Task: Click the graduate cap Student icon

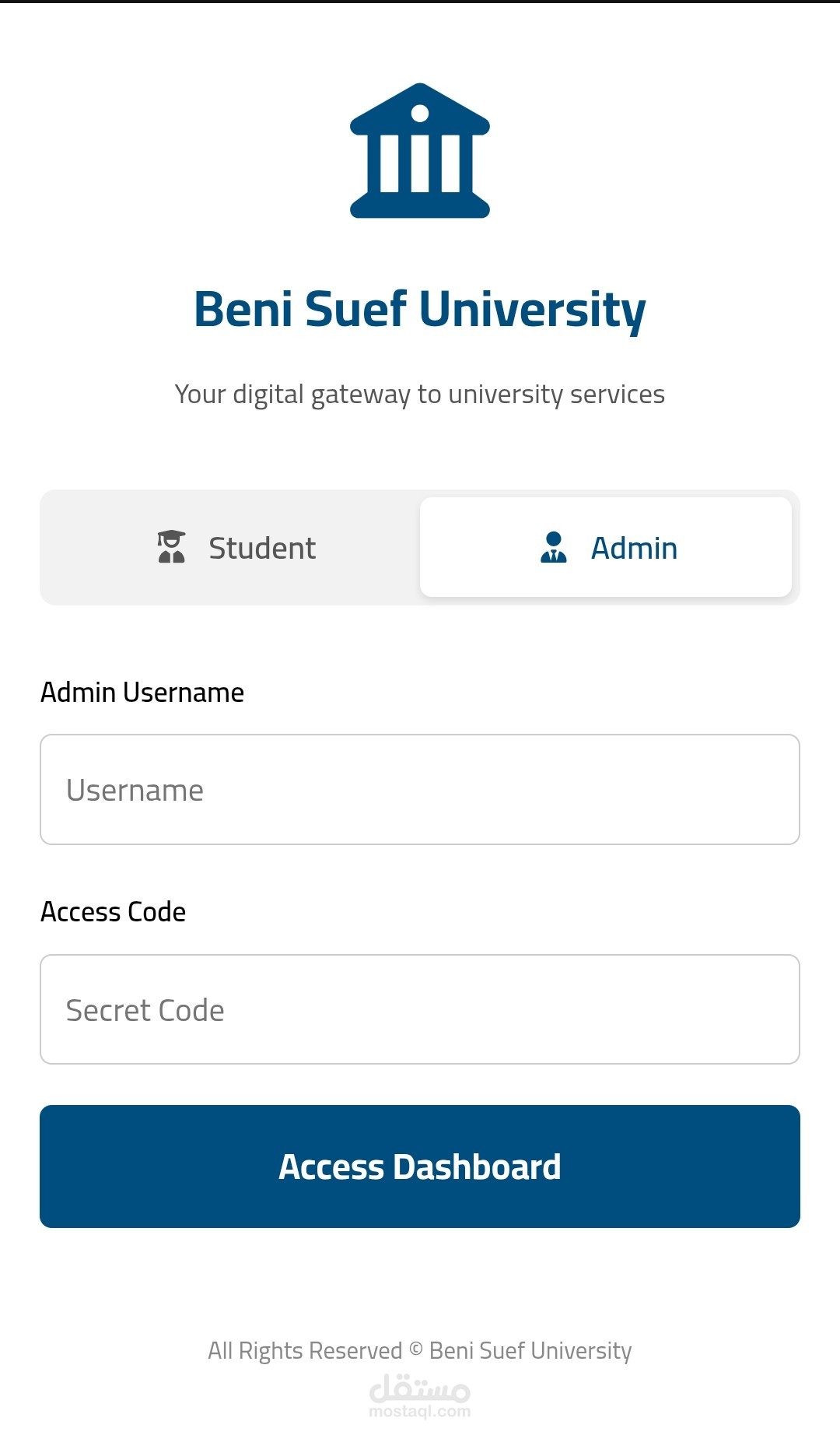Action: [171, 547]
